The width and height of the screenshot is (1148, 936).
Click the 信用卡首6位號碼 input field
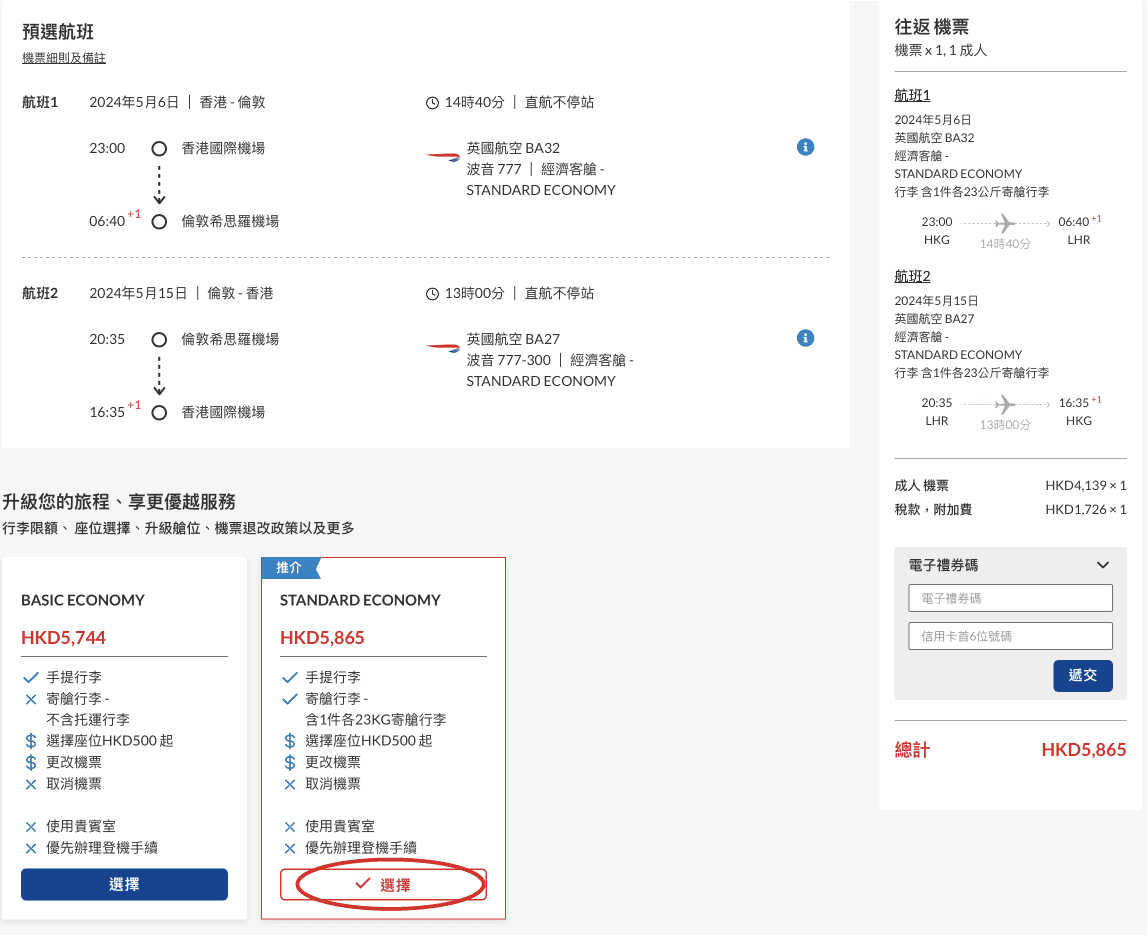point(1010,636)
